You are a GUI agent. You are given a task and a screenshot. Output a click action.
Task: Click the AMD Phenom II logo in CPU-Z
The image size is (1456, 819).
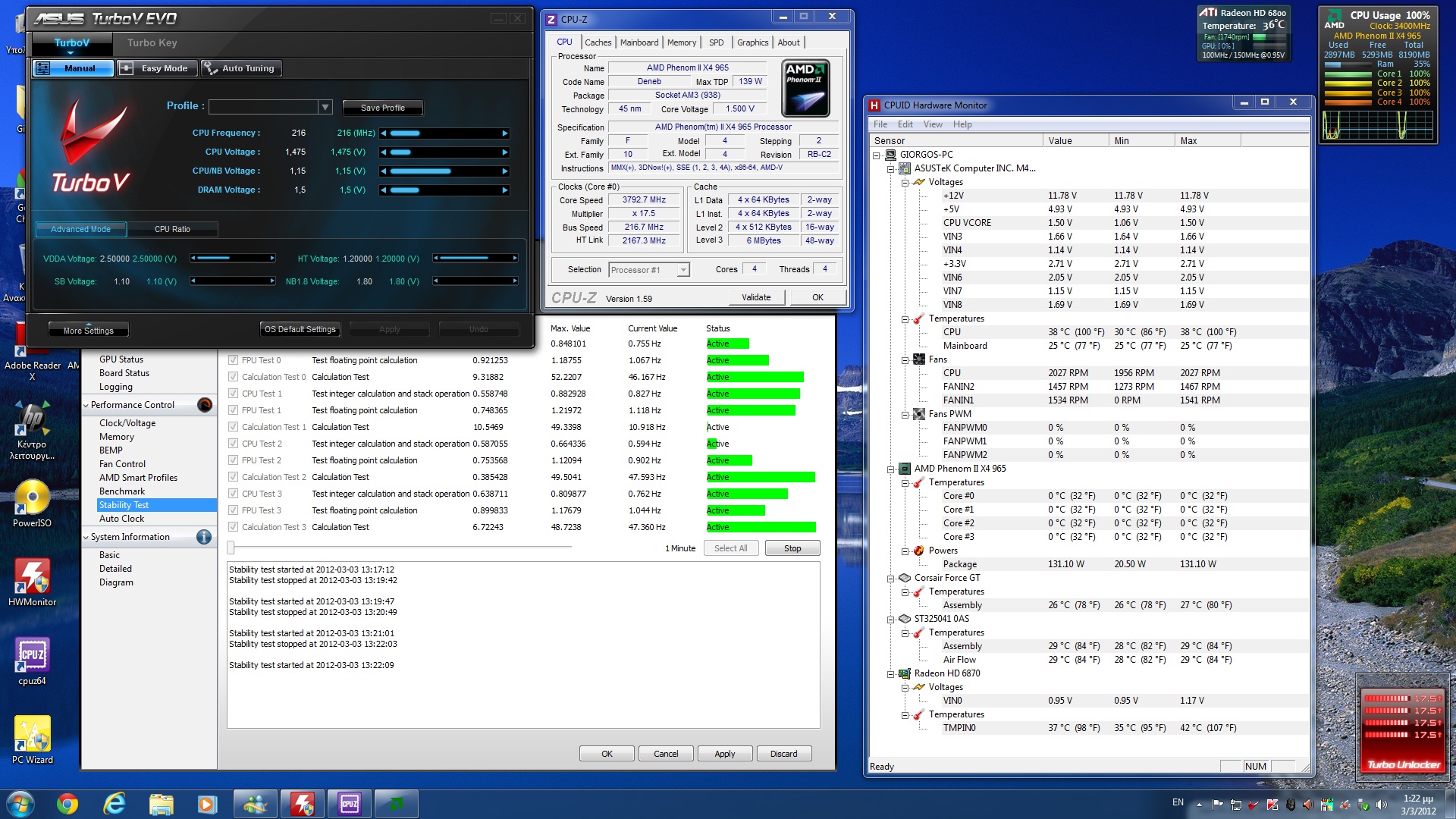click(x=805, y=88)
